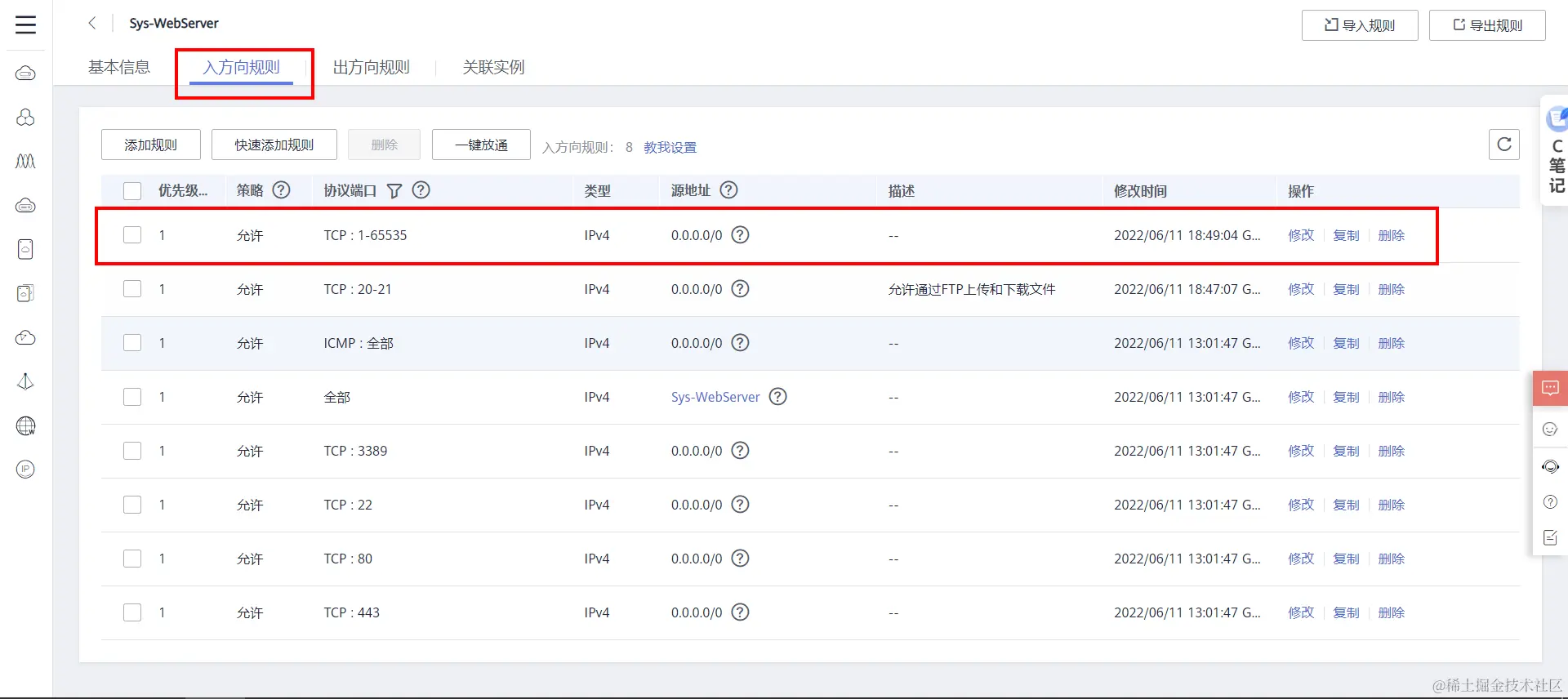Open the 教我设置 link
This screenshot has height=699, width=1568.
pyautogui.click(x=670, y=147)
